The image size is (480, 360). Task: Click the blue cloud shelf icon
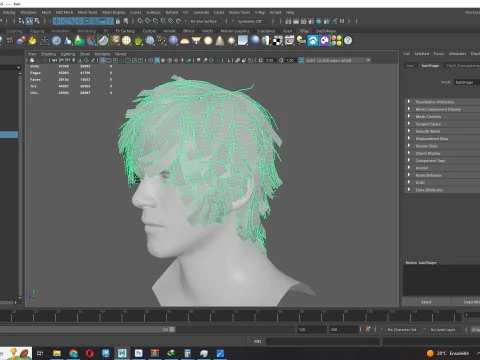pos(313,41)
